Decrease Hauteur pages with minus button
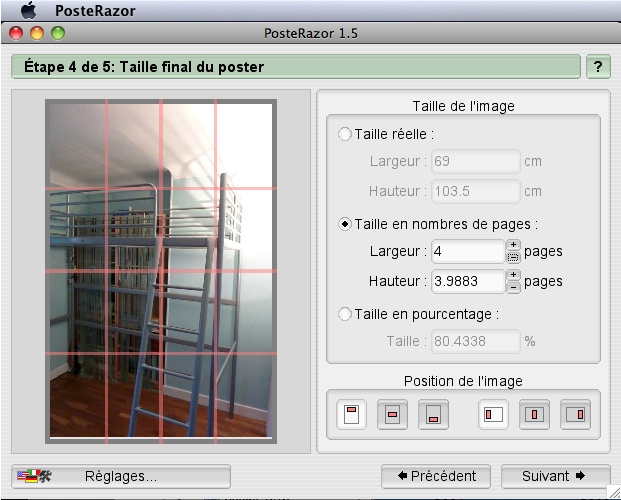Viewport: 621px width, 500px height. coord(513,287)
